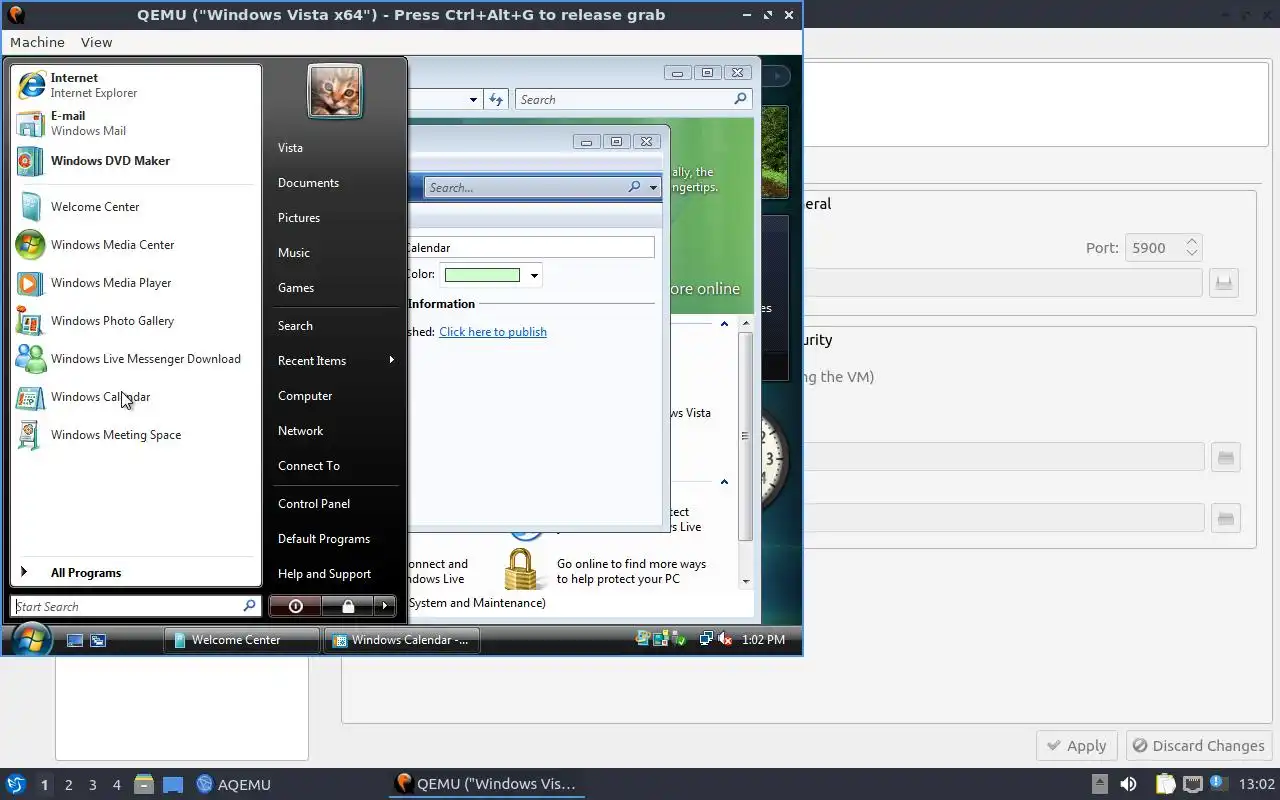Open the calendar Color dropdown arrow
Screen dimensions: 1280x800
(x=534, y=275)
